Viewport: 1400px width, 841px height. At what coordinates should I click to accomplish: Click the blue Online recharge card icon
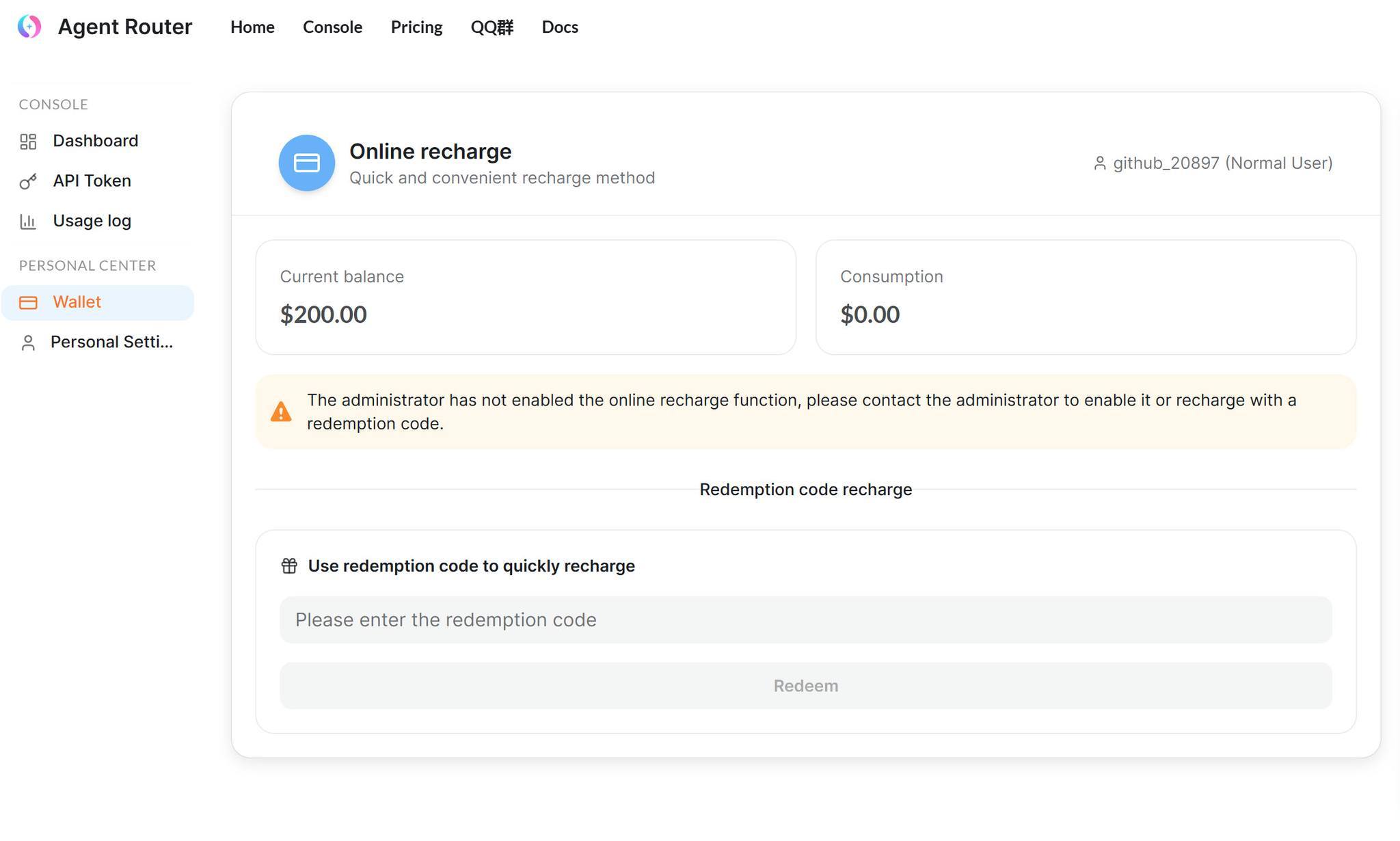tap(307, 163)
